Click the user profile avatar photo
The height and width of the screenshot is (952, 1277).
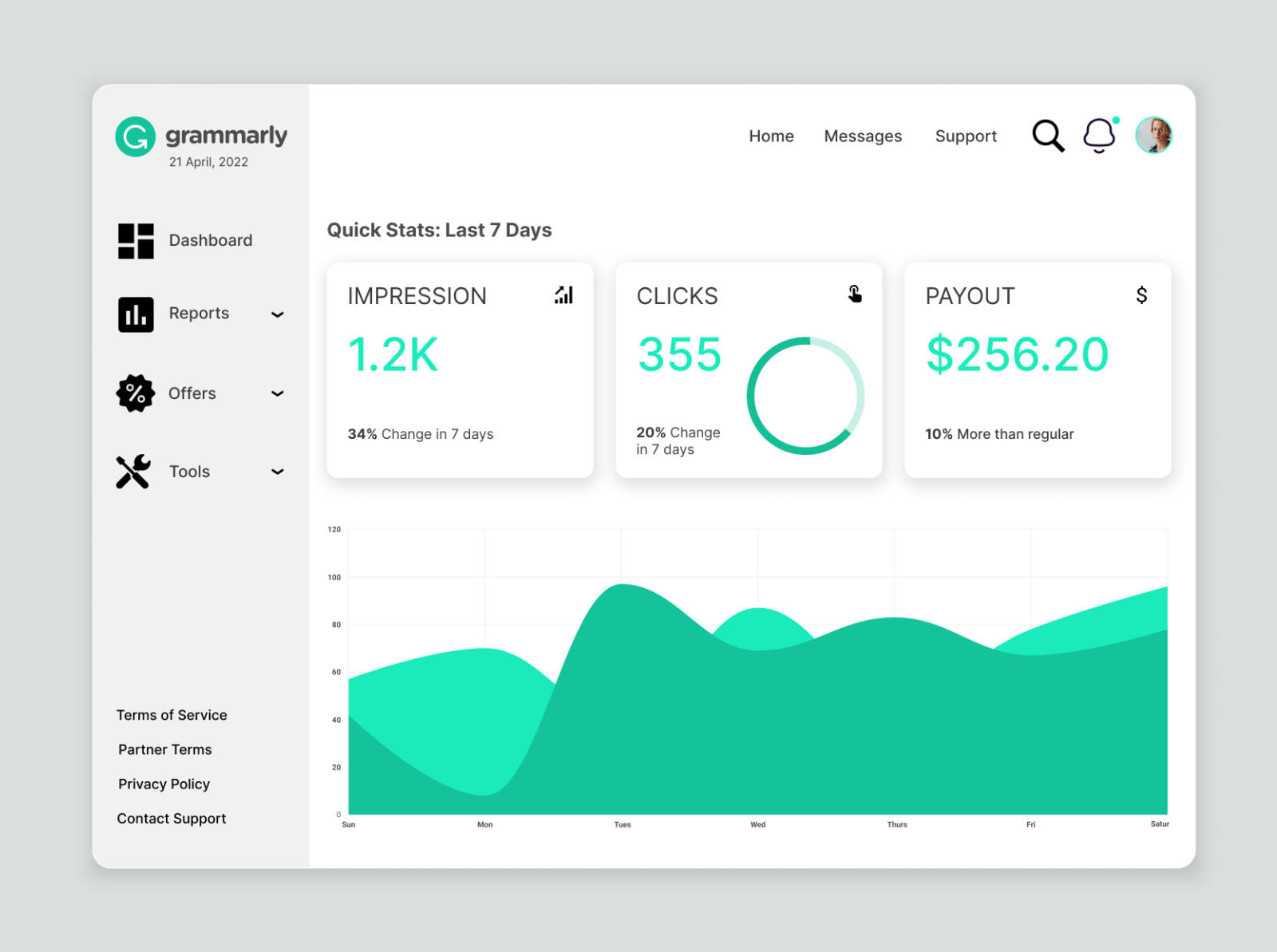[1152, 135]
